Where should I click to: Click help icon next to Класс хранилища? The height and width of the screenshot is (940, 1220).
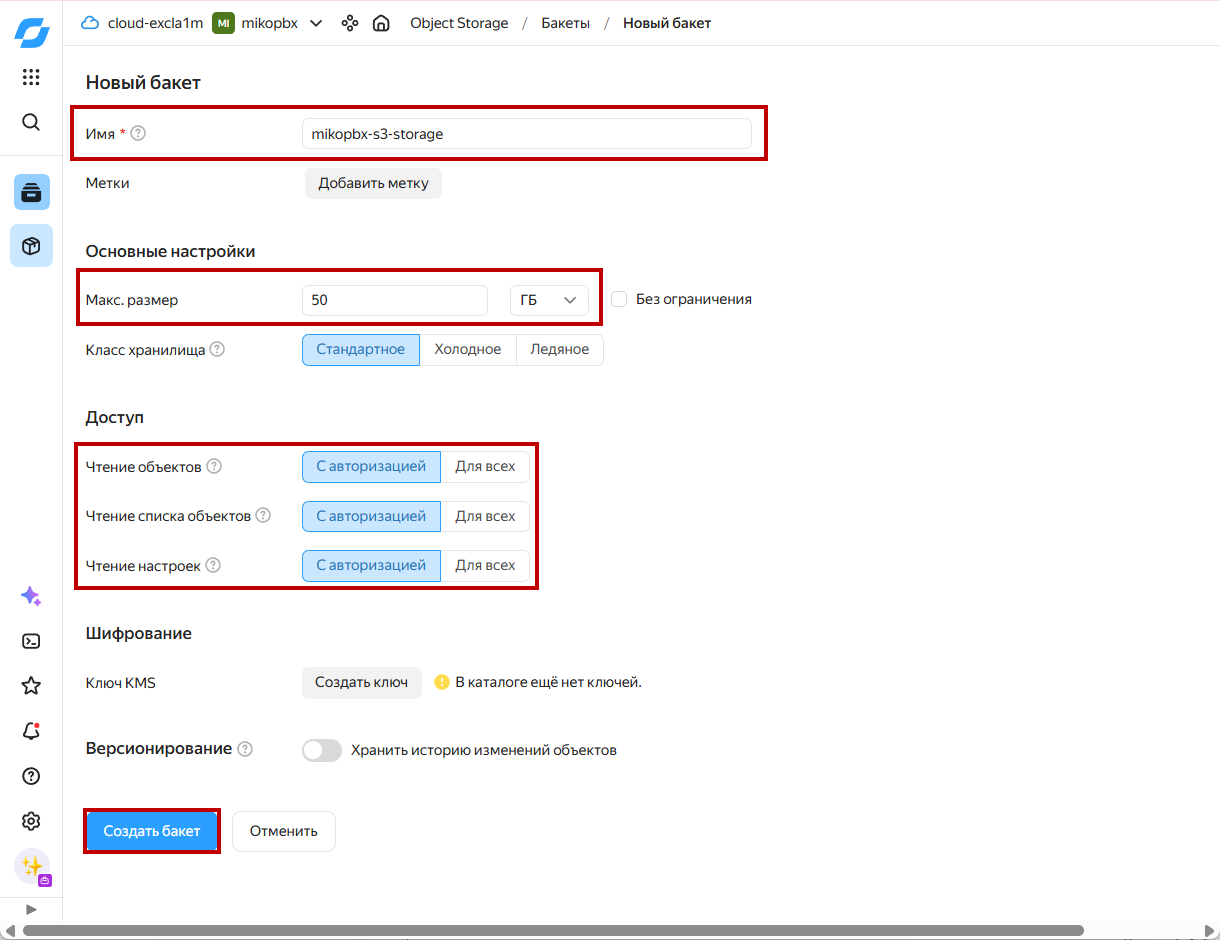217,350
